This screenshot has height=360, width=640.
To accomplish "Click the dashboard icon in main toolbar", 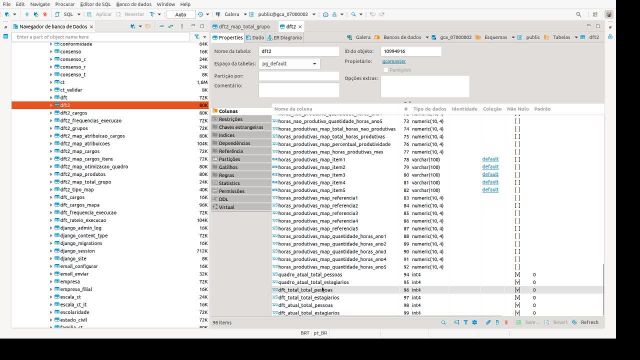I will 325,14.
